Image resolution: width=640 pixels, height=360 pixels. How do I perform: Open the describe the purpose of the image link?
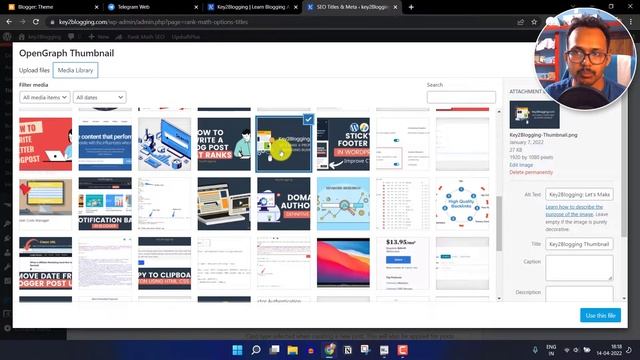click(x=574, y=211)
